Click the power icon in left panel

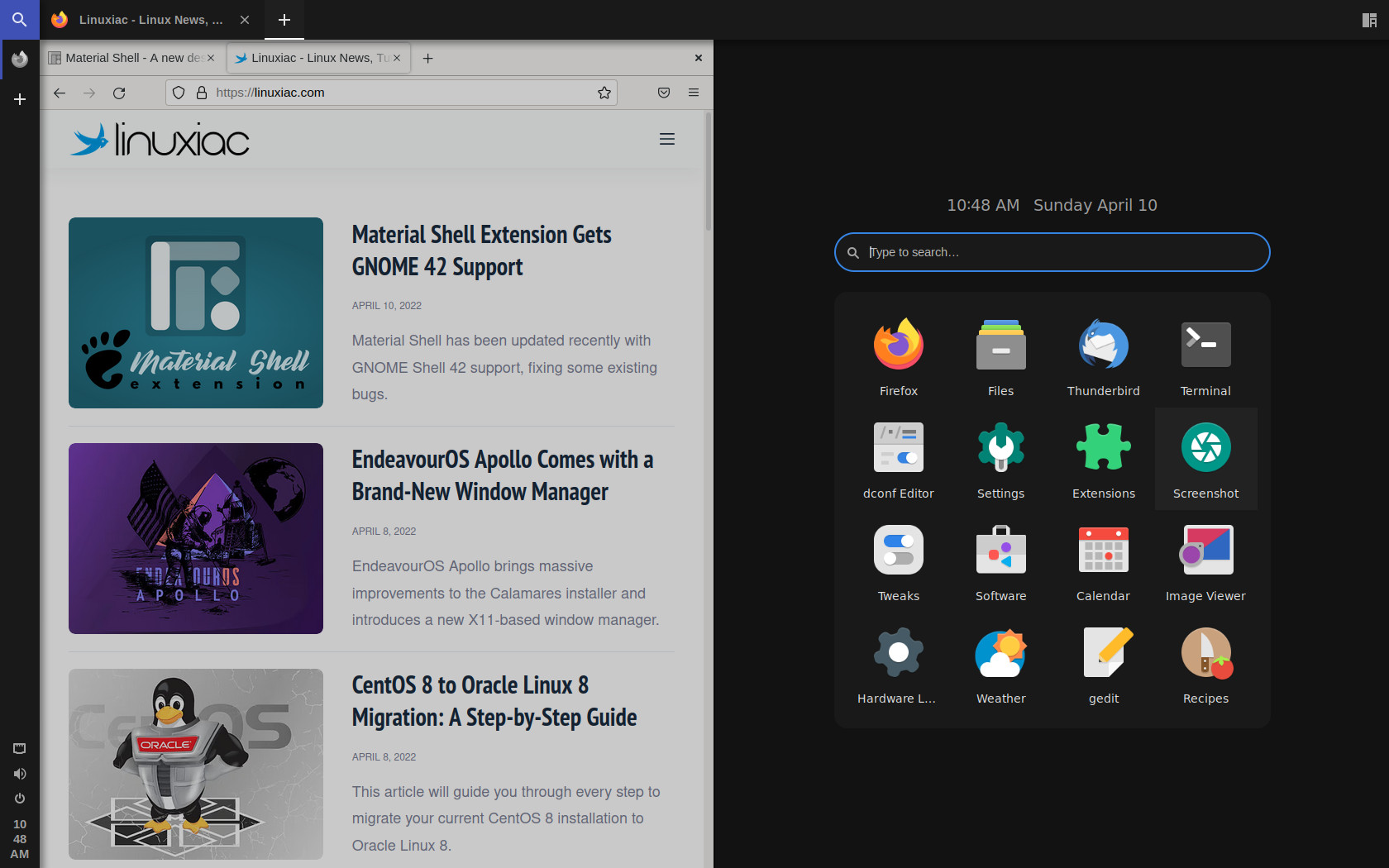click(20, 799)
